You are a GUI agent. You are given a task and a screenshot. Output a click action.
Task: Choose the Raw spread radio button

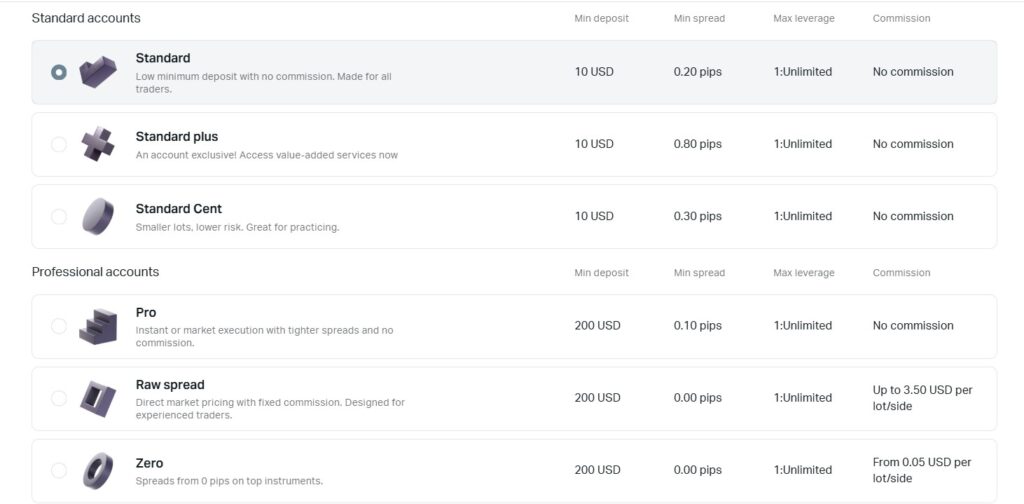coord(59,398)
